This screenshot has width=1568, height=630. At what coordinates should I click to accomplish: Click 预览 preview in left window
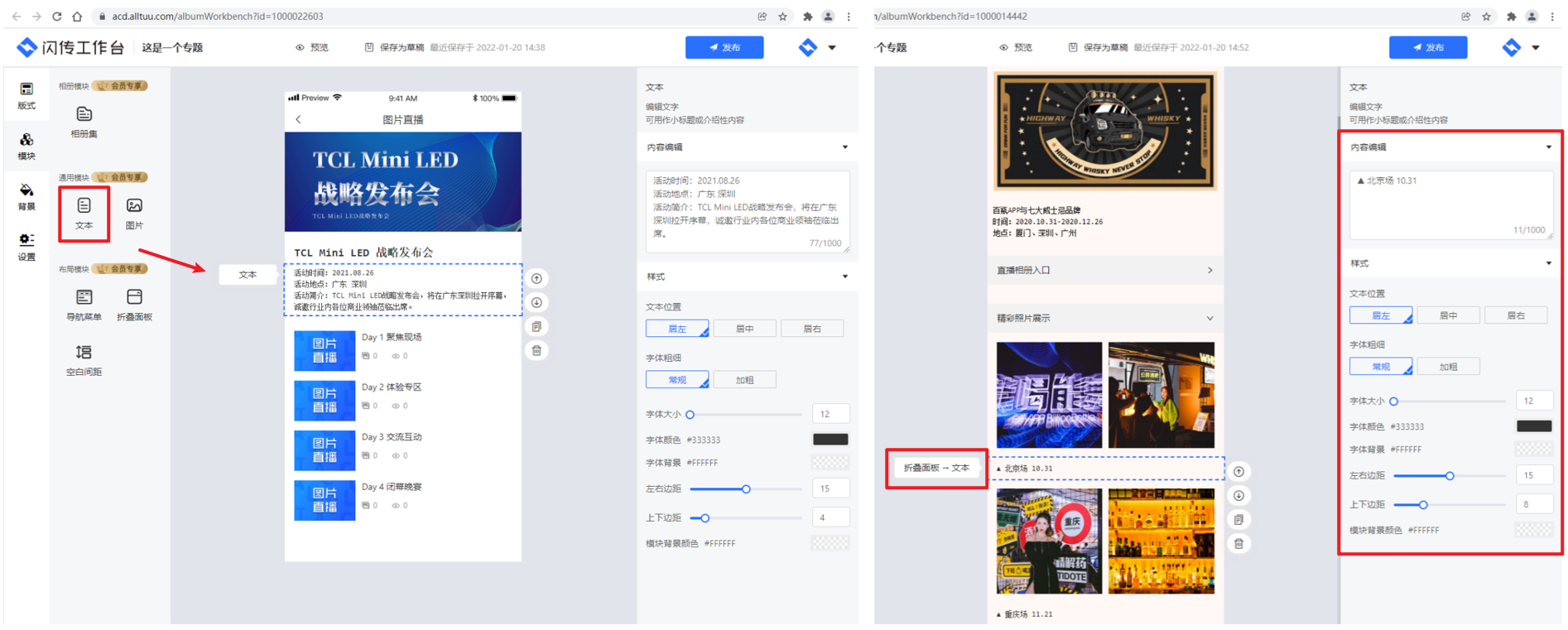tap(312, 48)
